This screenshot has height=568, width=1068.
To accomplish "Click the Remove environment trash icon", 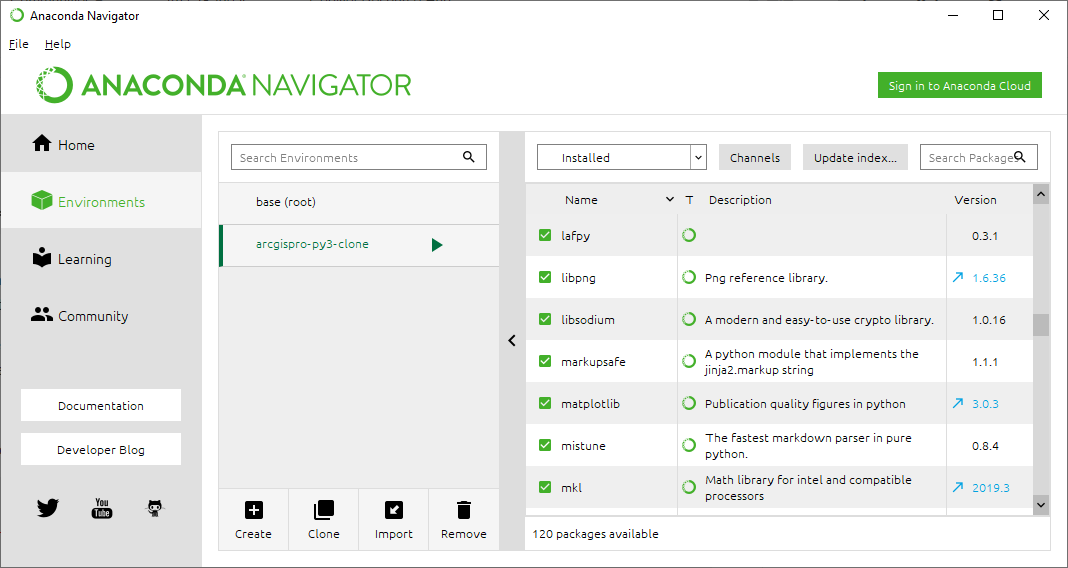I will click(x=464, y=509).
